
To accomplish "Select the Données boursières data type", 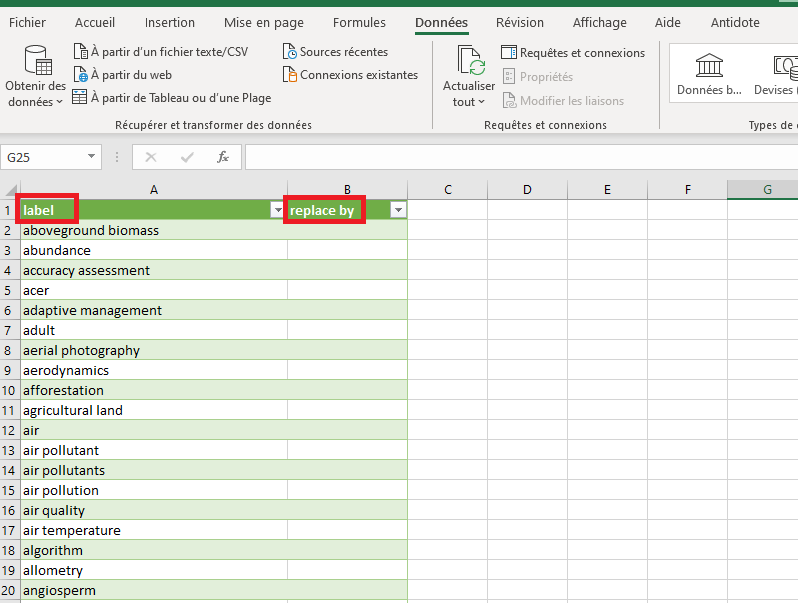I will (x=710, y=72).
